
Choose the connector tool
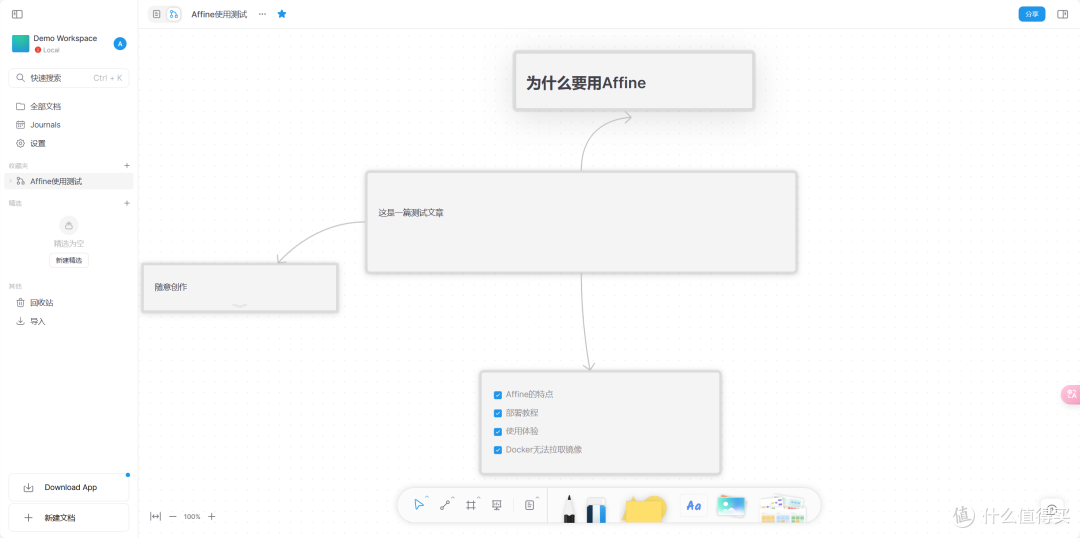tap(444, 505)
